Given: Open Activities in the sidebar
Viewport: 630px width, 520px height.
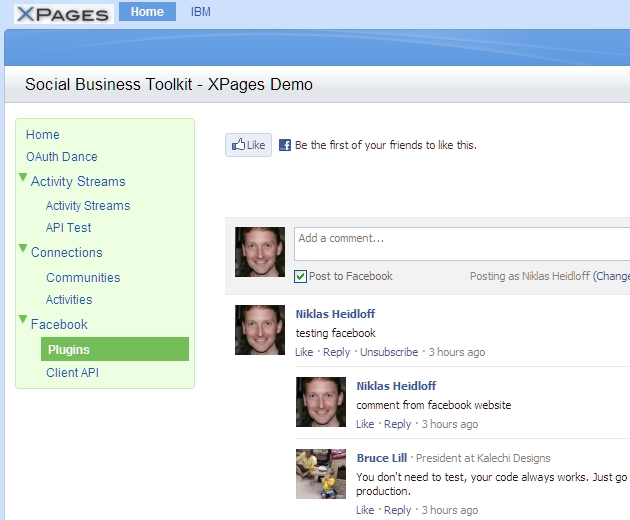Looking at the screenshot, I should (69, 300).
